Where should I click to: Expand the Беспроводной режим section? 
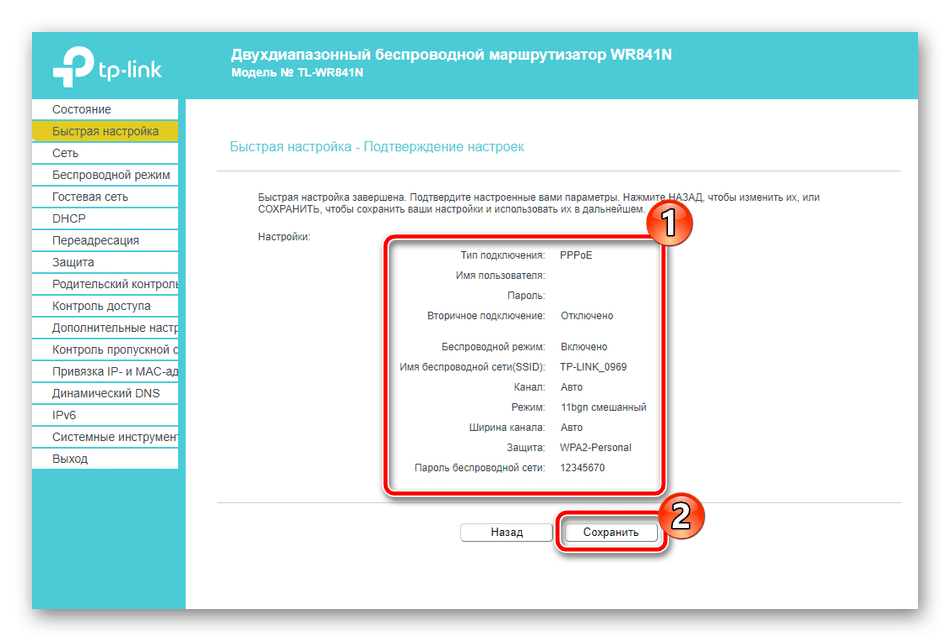(110, 175)
